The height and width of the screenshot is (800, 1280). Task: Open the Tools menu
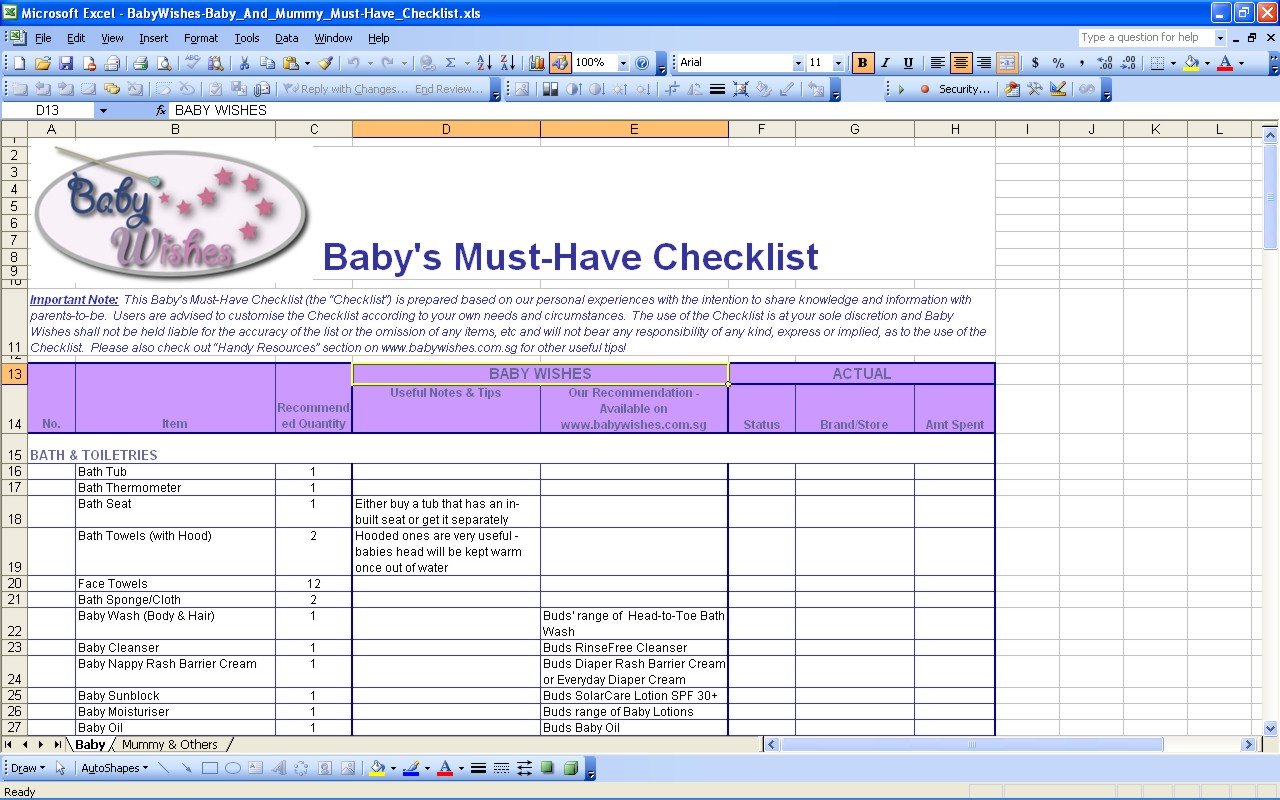(x=247, y=38)
